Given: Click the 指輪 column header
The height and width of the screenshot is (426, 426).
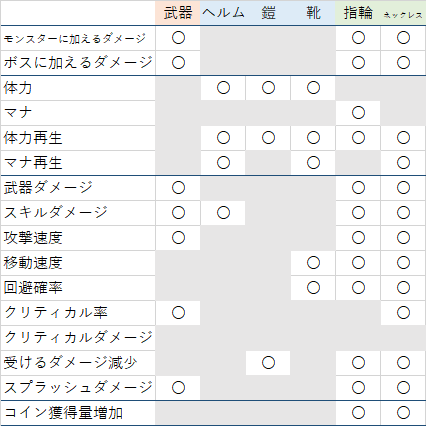Looking at the screenshot, I should pyautogui.click(x=358, y=13).
